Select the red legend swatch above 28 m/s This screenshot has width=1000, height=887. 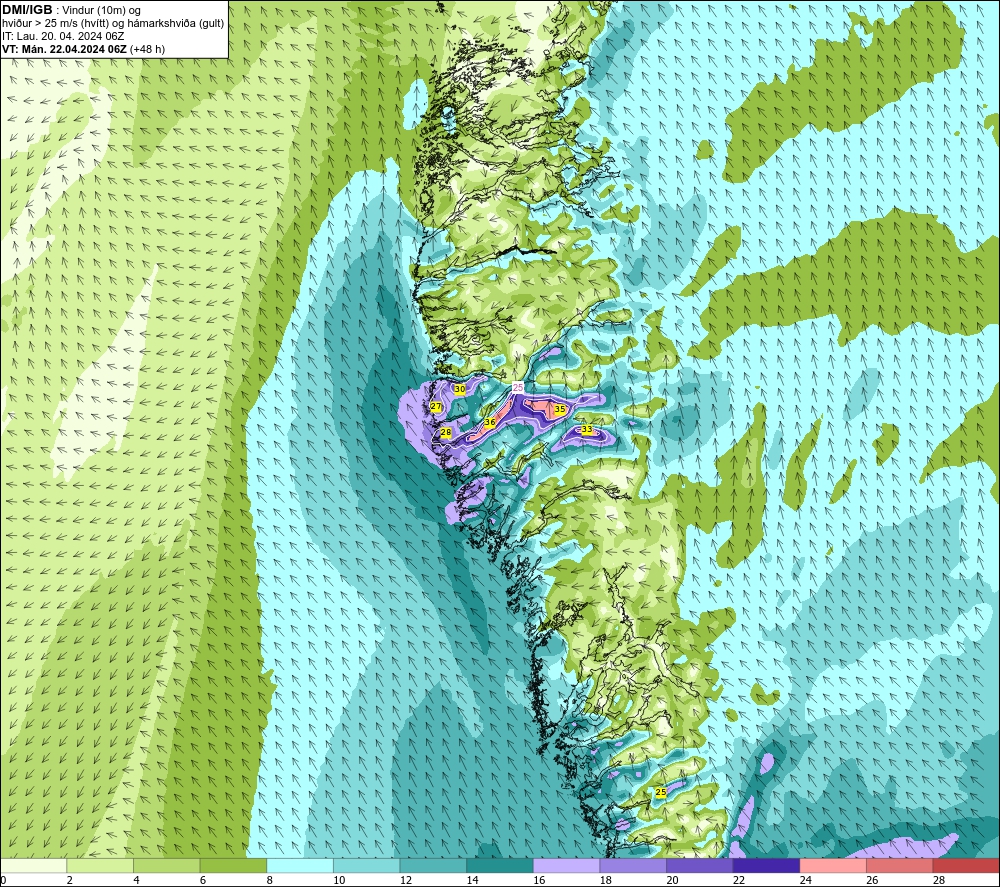tap(966, 866)
